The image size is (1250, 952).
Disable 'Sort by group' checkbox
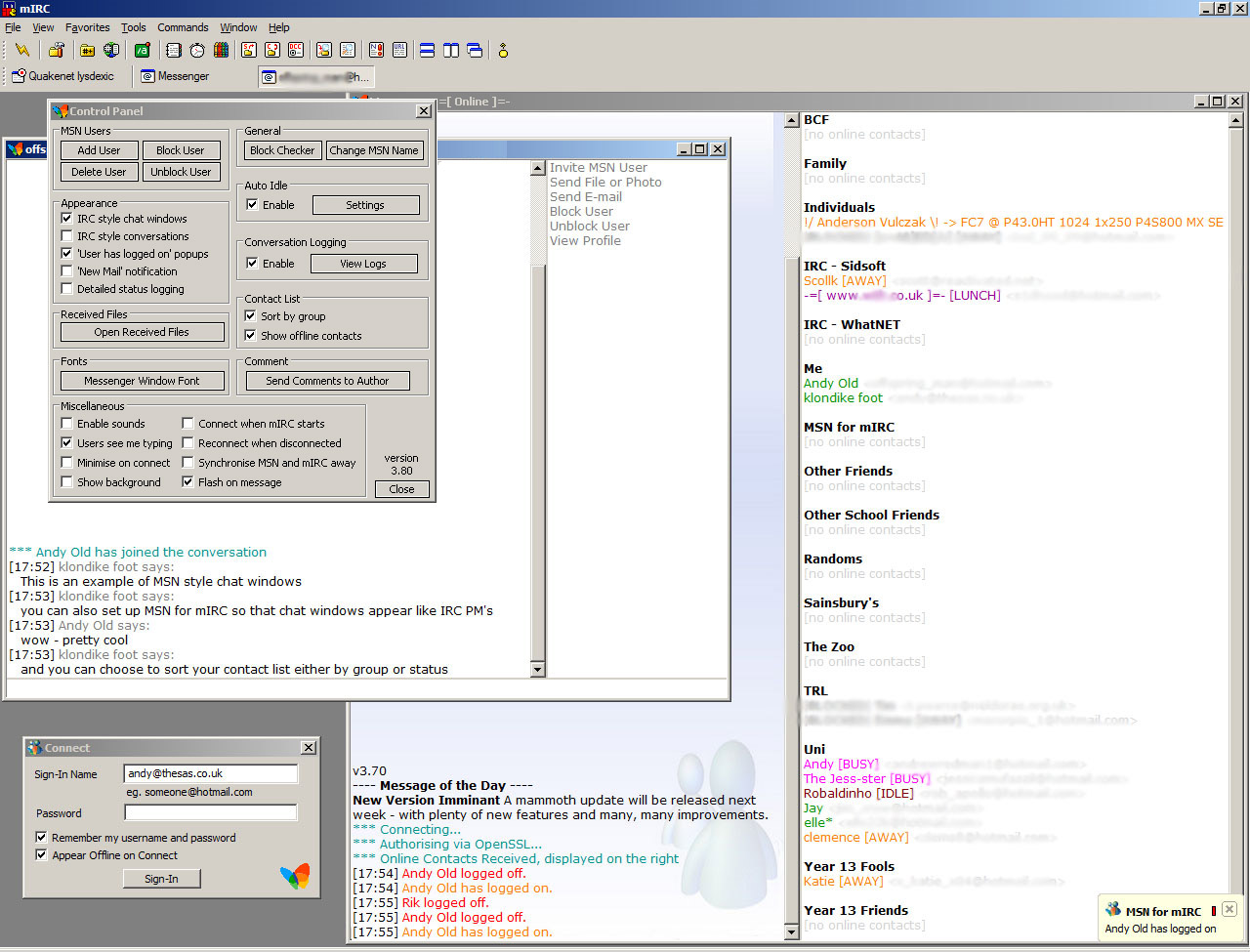(x=250, y=316)
